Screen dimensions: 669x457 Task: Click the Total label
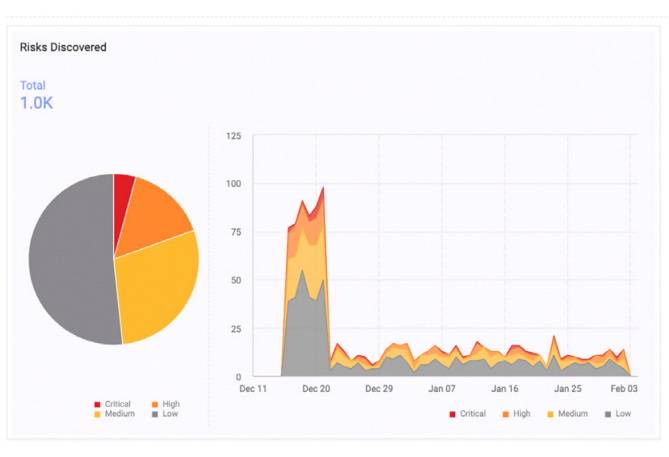[33, 86]
